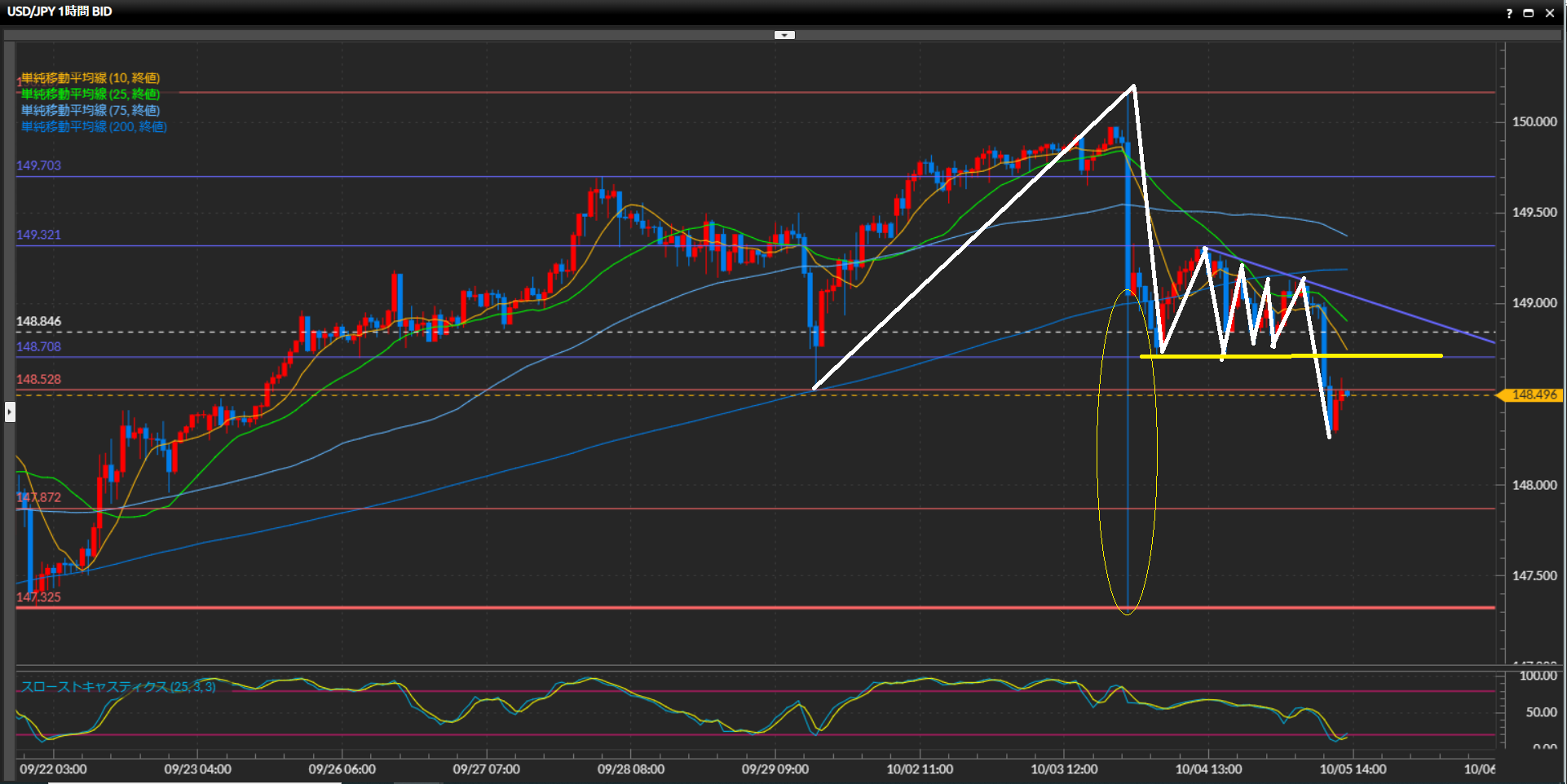Maximize the USD/JPY chart window

tap(1529, 13)
